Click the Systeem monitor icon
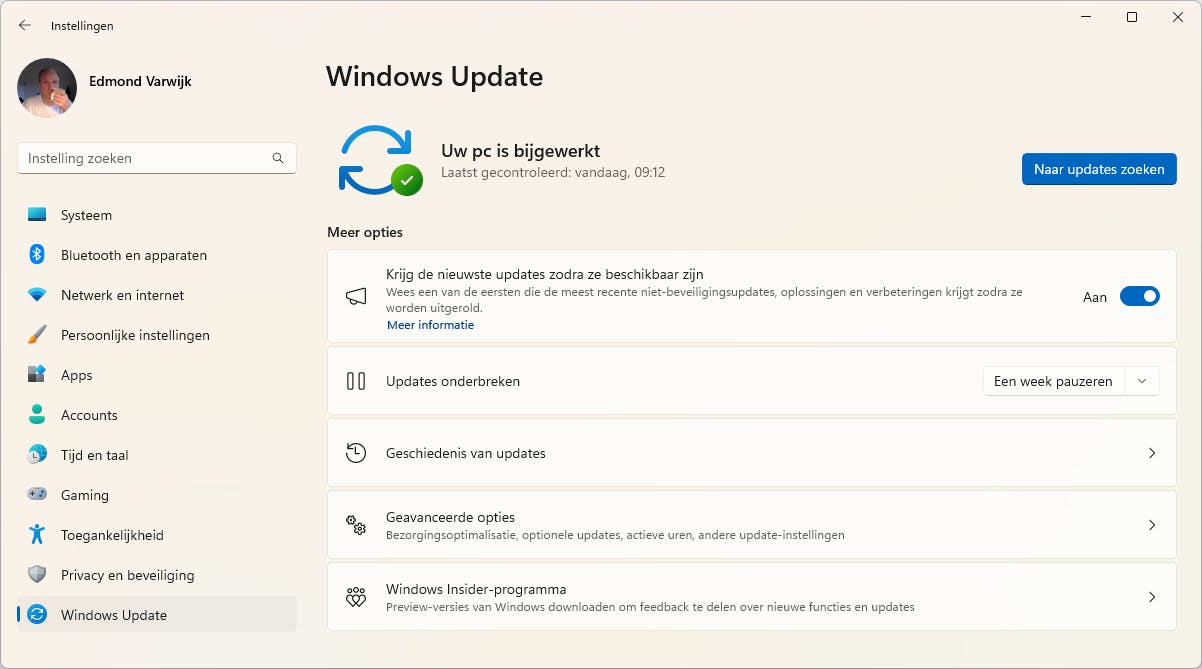The height and width of the screenshot is (669, 1202). [37, 215]
